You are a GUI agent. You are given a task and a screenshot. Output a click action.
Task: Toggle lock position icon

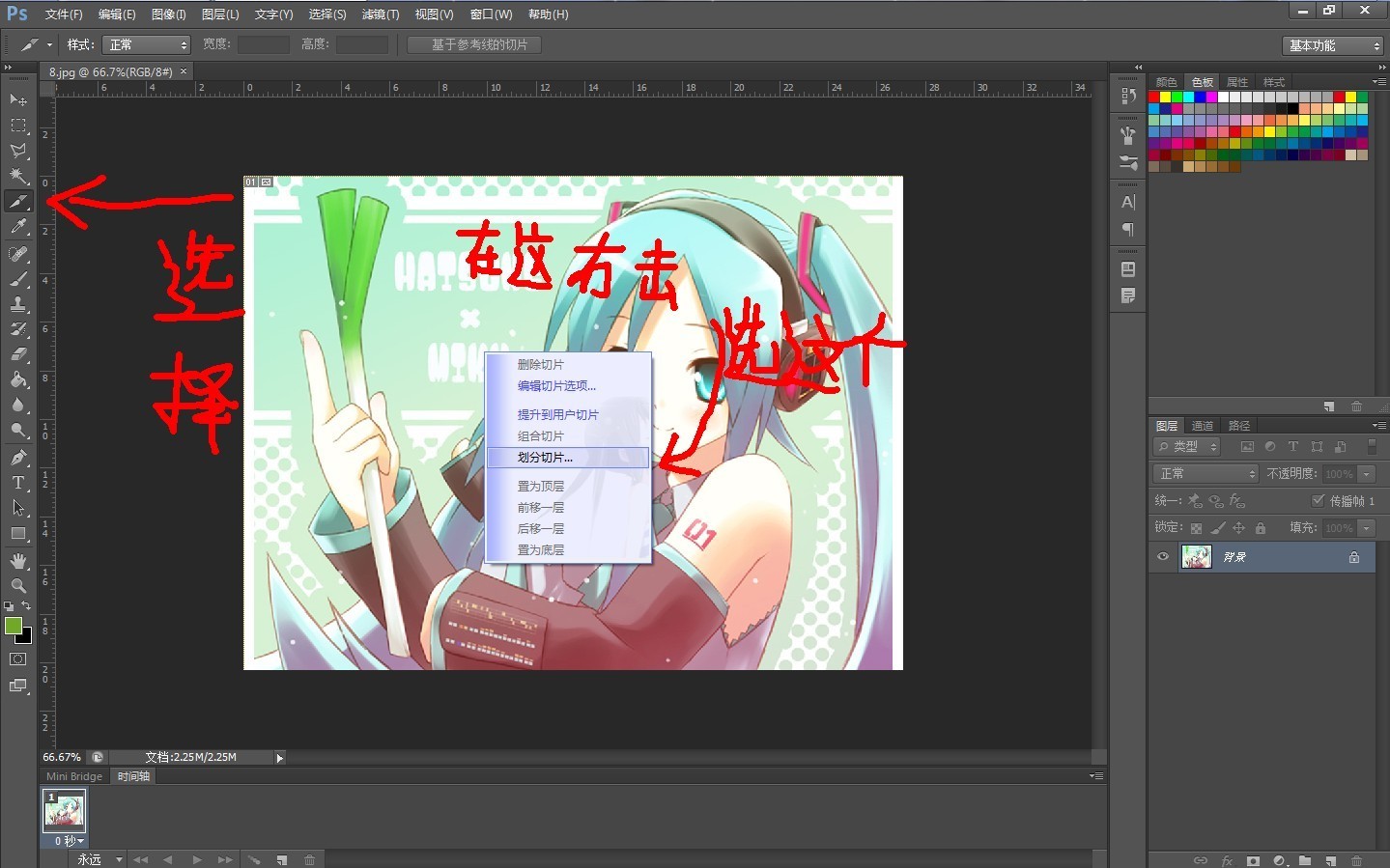click(x=1239, y=528)
